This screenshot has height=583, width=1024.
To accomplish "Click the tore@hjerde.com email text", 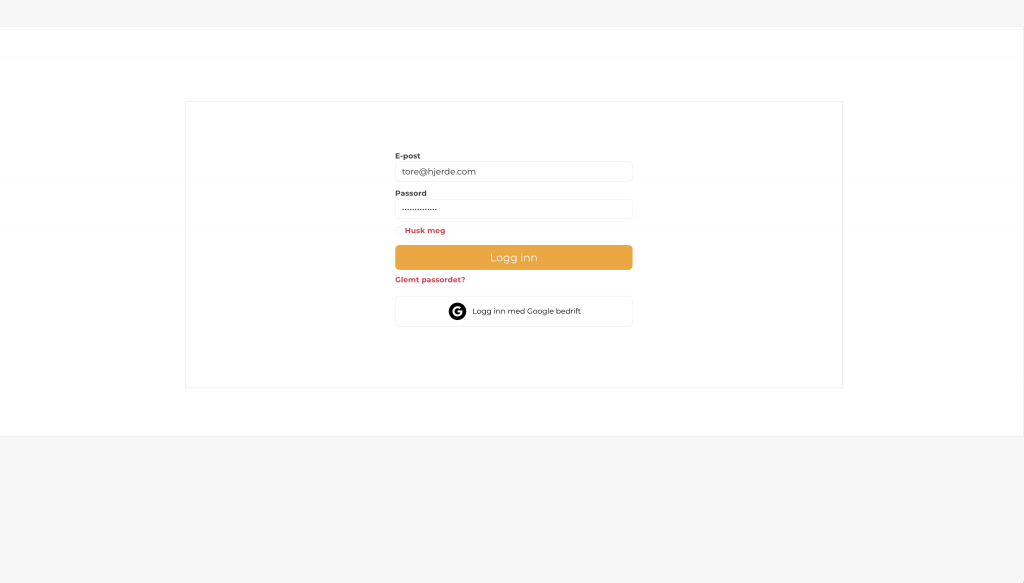I will pos(439,172).
